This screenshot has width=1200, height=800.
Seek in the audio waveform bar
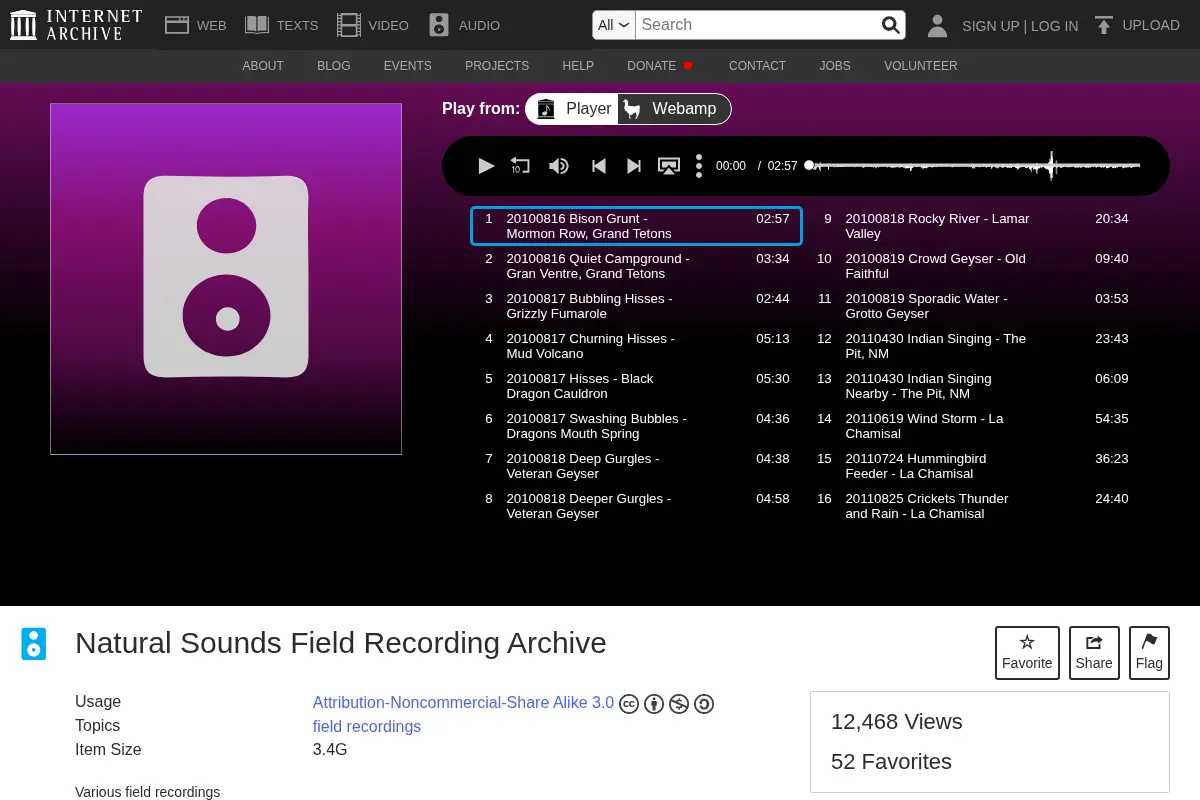(975, 166)
